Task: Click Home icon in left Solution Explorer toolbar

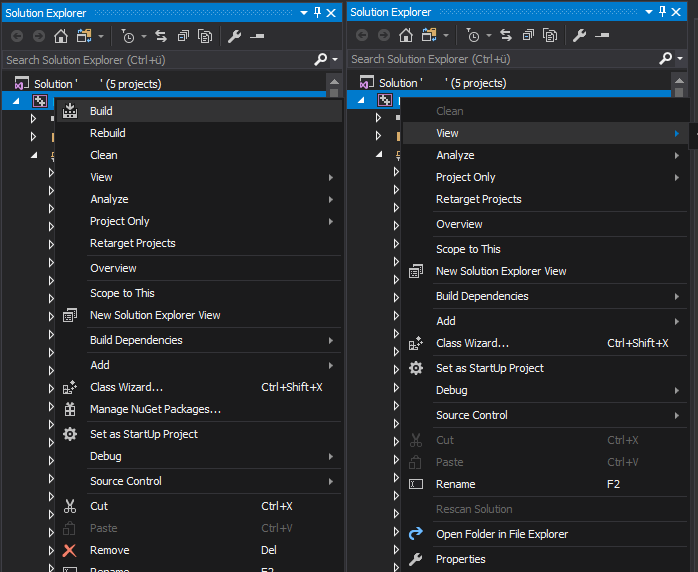Action: [x=60, y=36]
